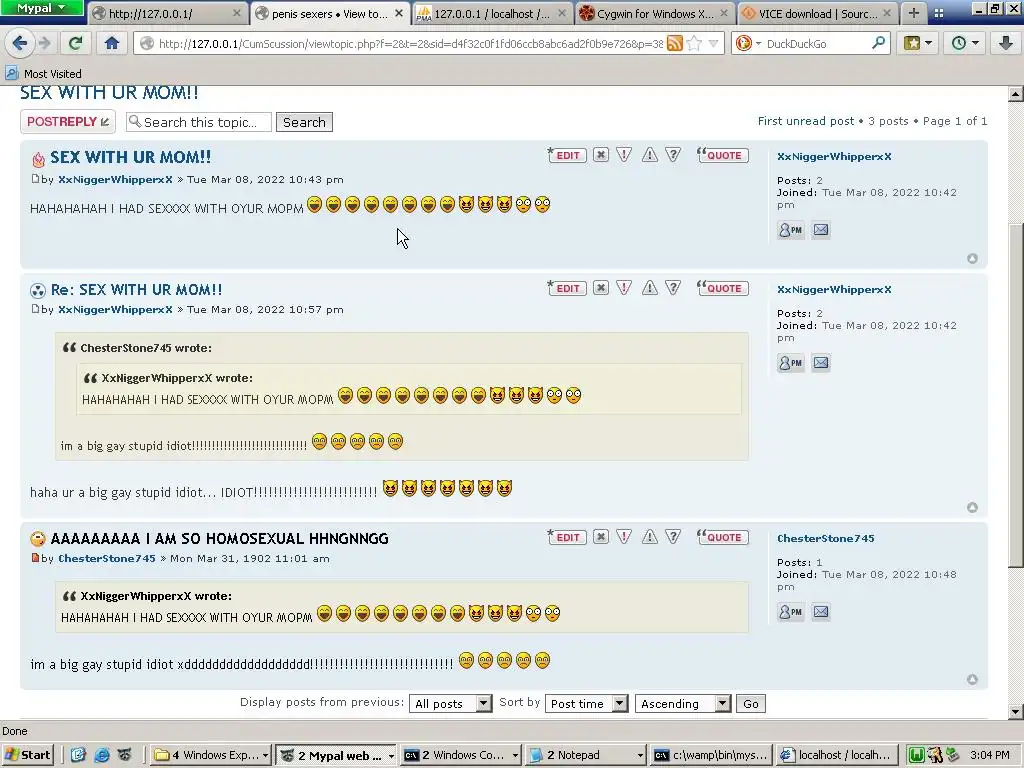Bookmark this page with the star icon
1024x768 pixels.
pos(695,43)
